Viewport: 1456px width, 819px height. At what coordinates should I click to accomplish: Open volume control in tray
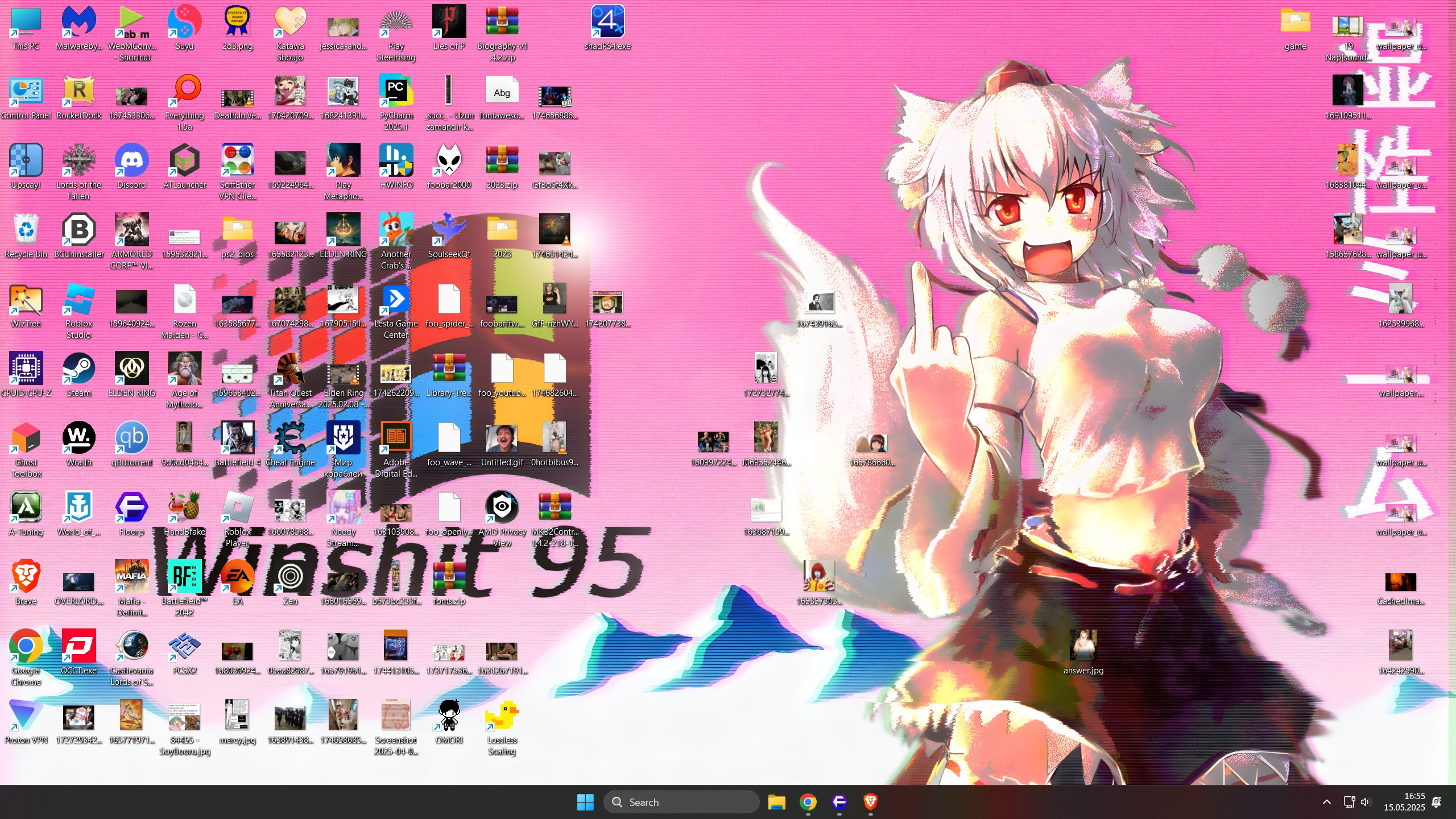(x=1366, y=802)
